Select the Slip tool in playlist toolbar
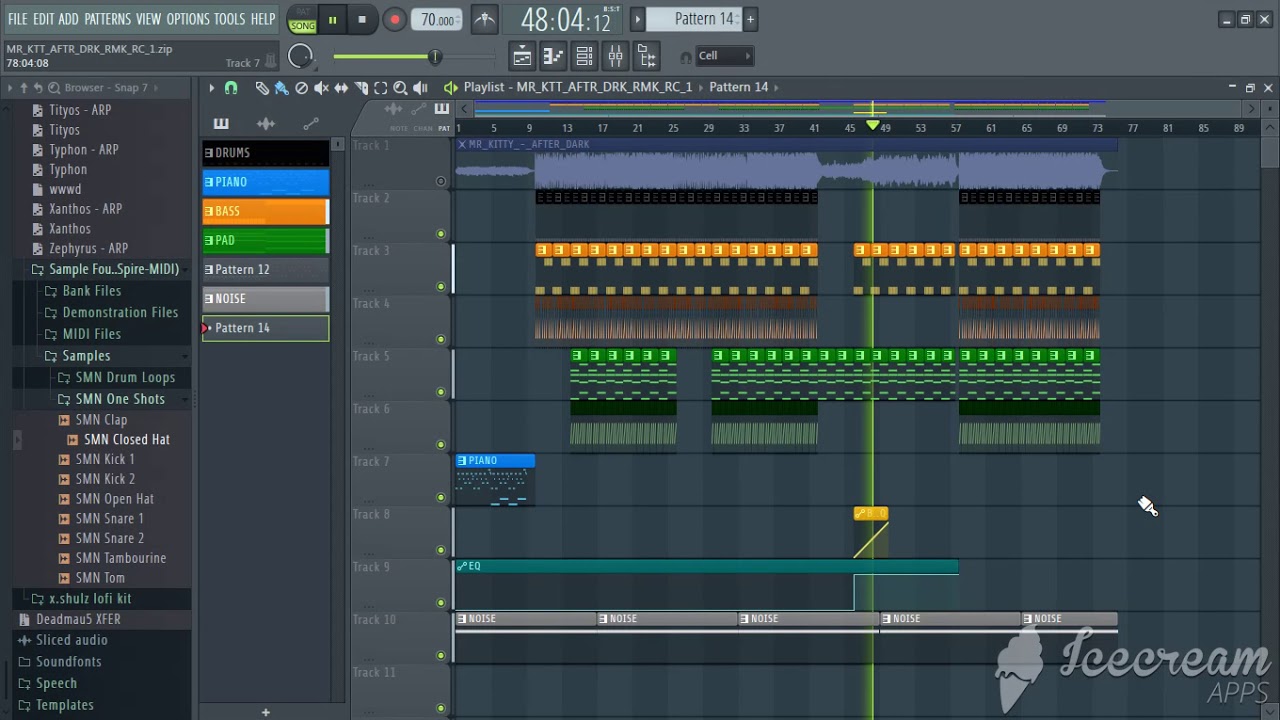1280x720 pixels. (341, 88)
